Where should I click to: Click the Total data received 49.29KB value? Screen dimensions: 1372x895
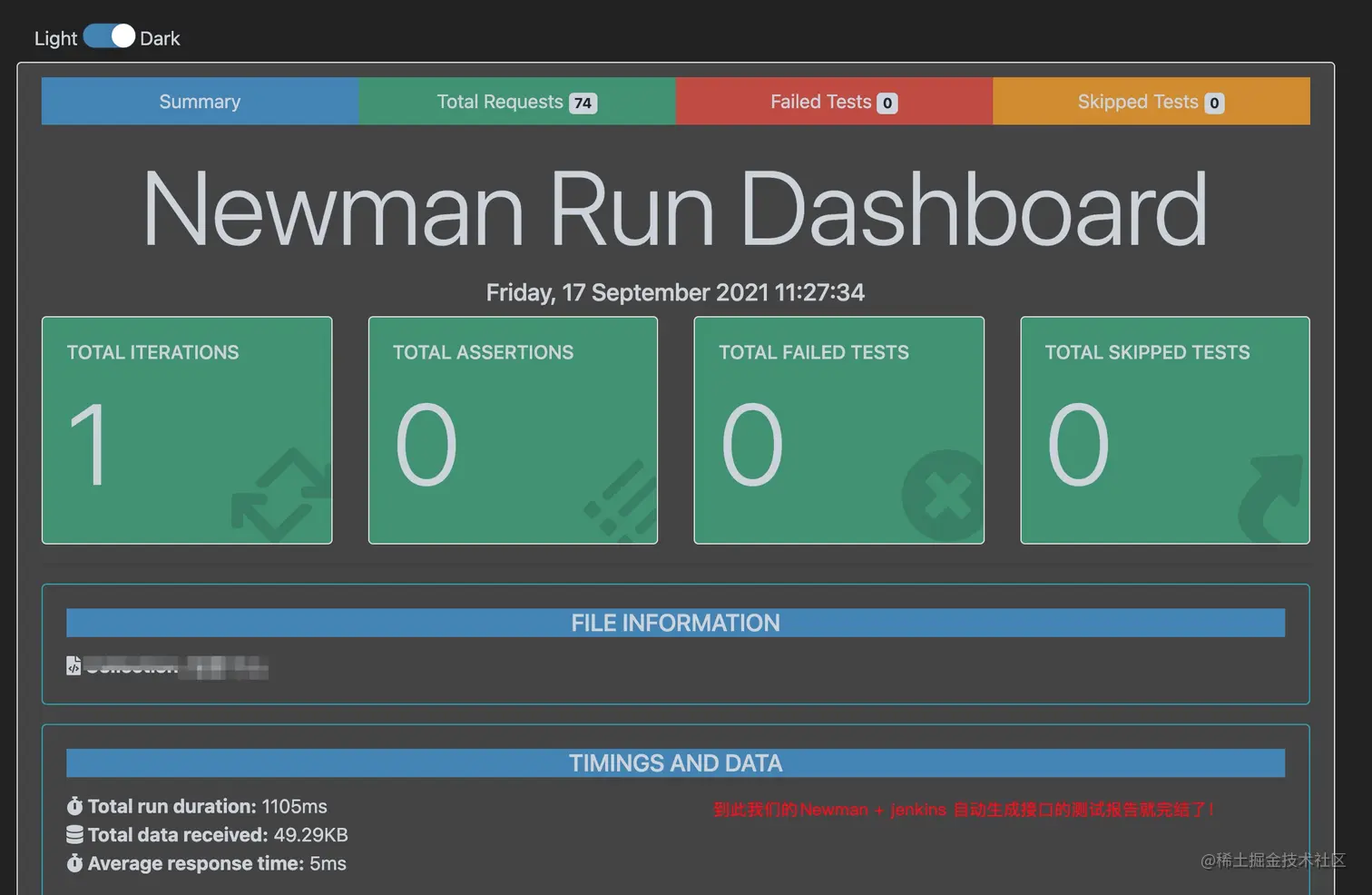pyautogui.click(x=310, y=835)
